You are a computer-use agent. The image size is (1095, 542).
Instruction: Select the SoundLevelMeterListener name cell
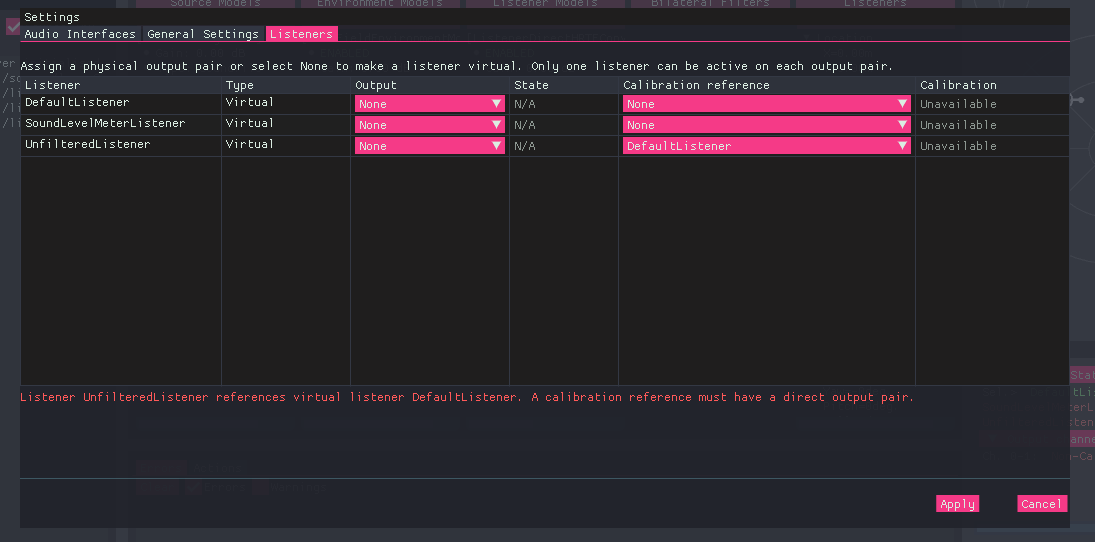coord(105,124)
